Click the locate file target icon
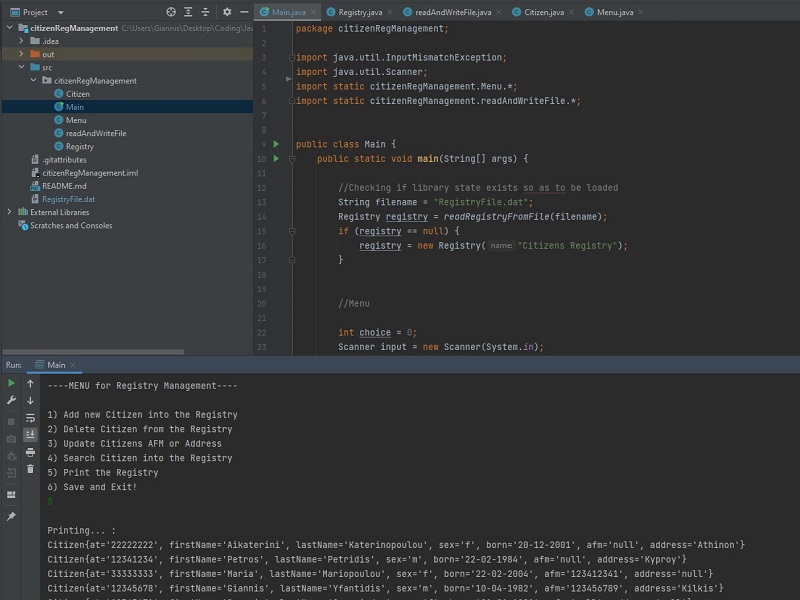 [x=171, y=12]
